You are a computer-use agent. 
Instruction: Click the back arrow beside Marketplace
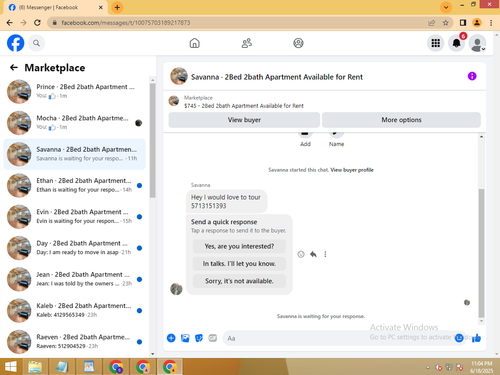pyautogui.click(x=14, y=68)
